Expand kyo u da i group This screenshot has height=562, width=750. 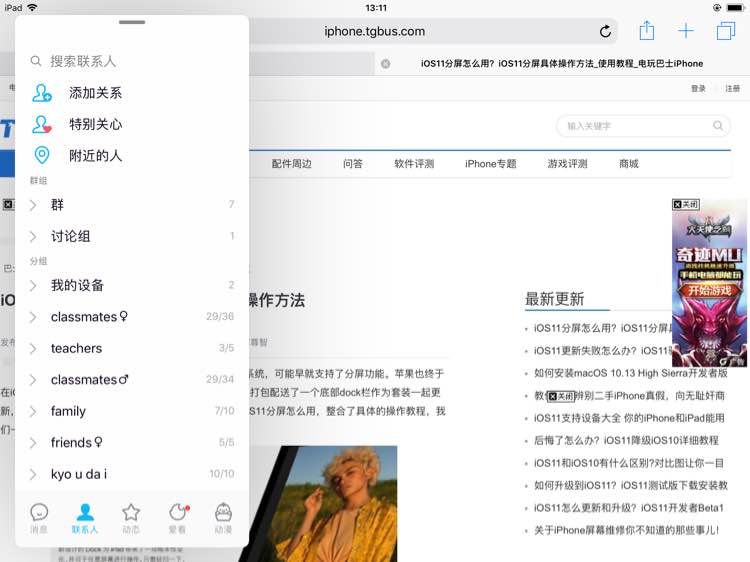(132, 474)
